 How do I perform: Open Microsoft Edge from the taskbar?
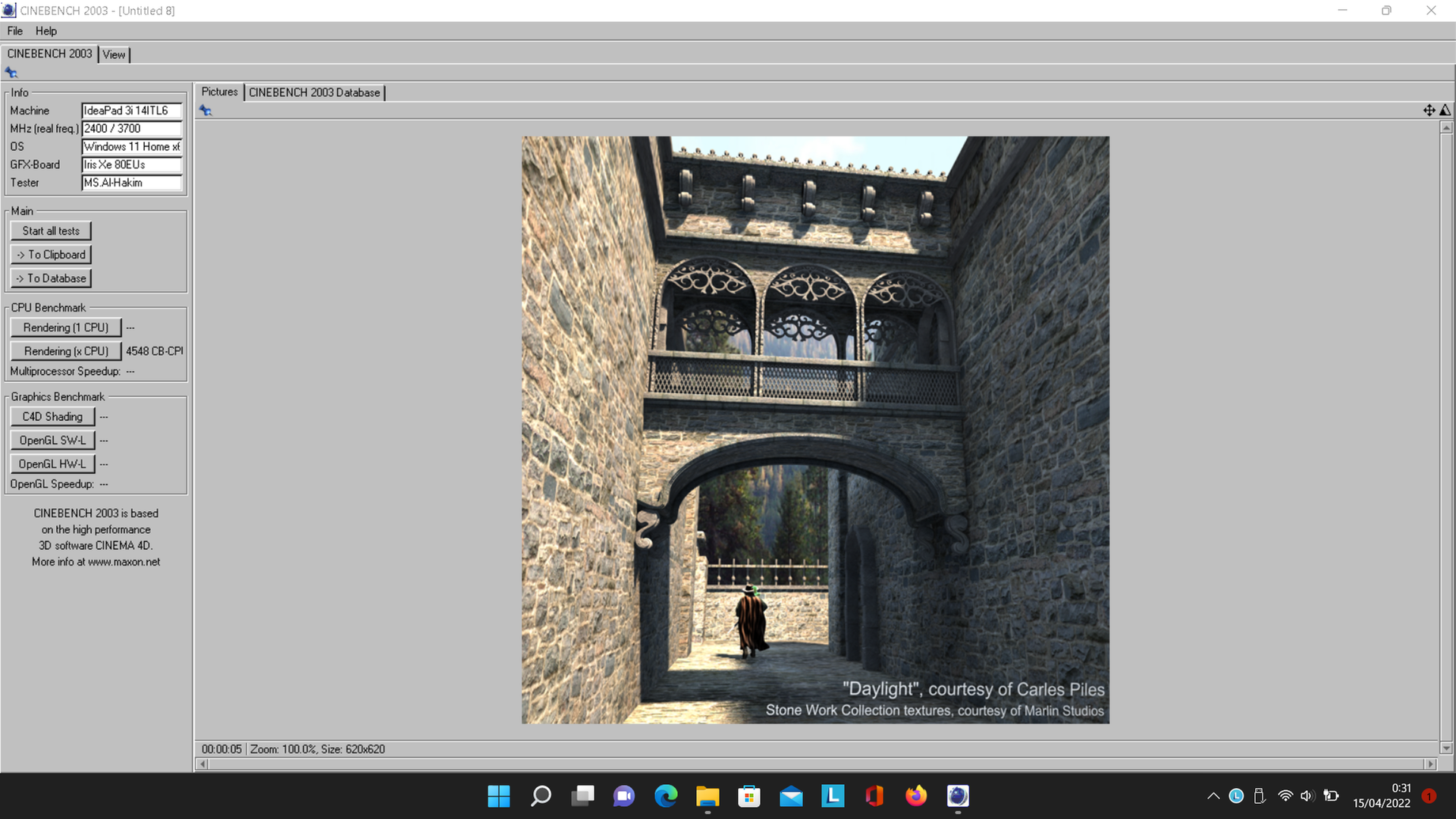(666, 796)
